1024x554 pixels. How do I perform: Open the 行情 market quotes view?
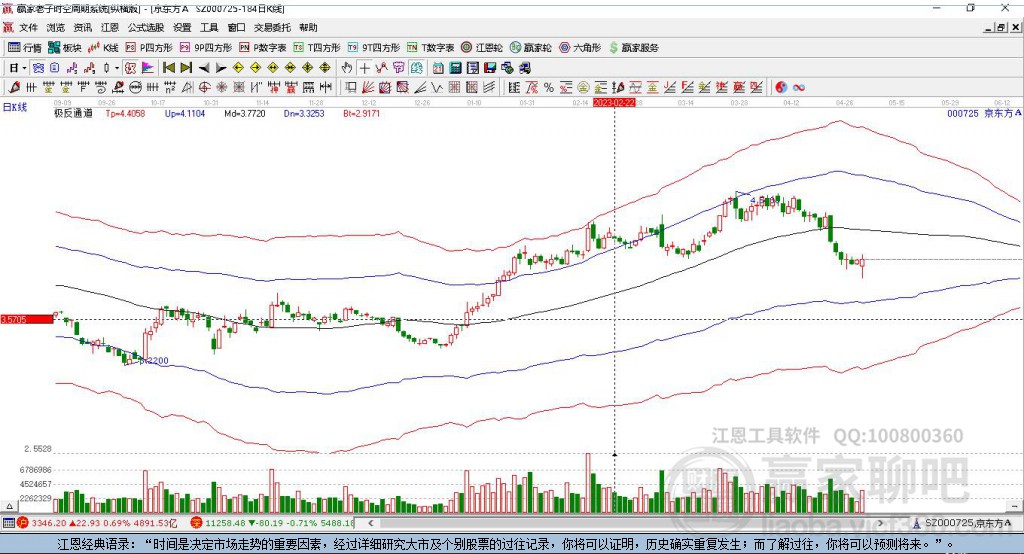24,48
